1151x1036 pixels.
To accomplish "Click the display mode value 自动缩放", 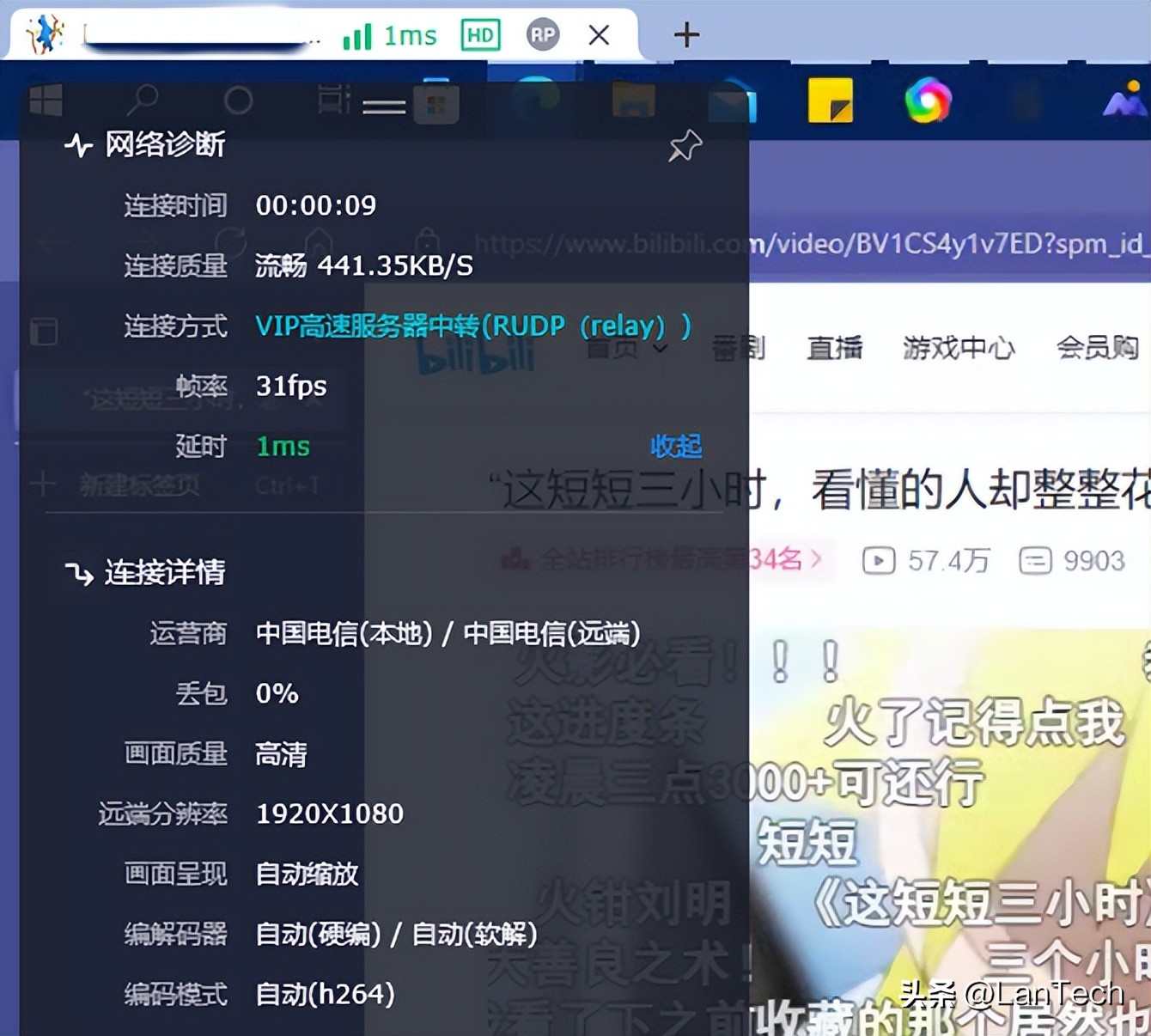I will [x=307, y=874].
